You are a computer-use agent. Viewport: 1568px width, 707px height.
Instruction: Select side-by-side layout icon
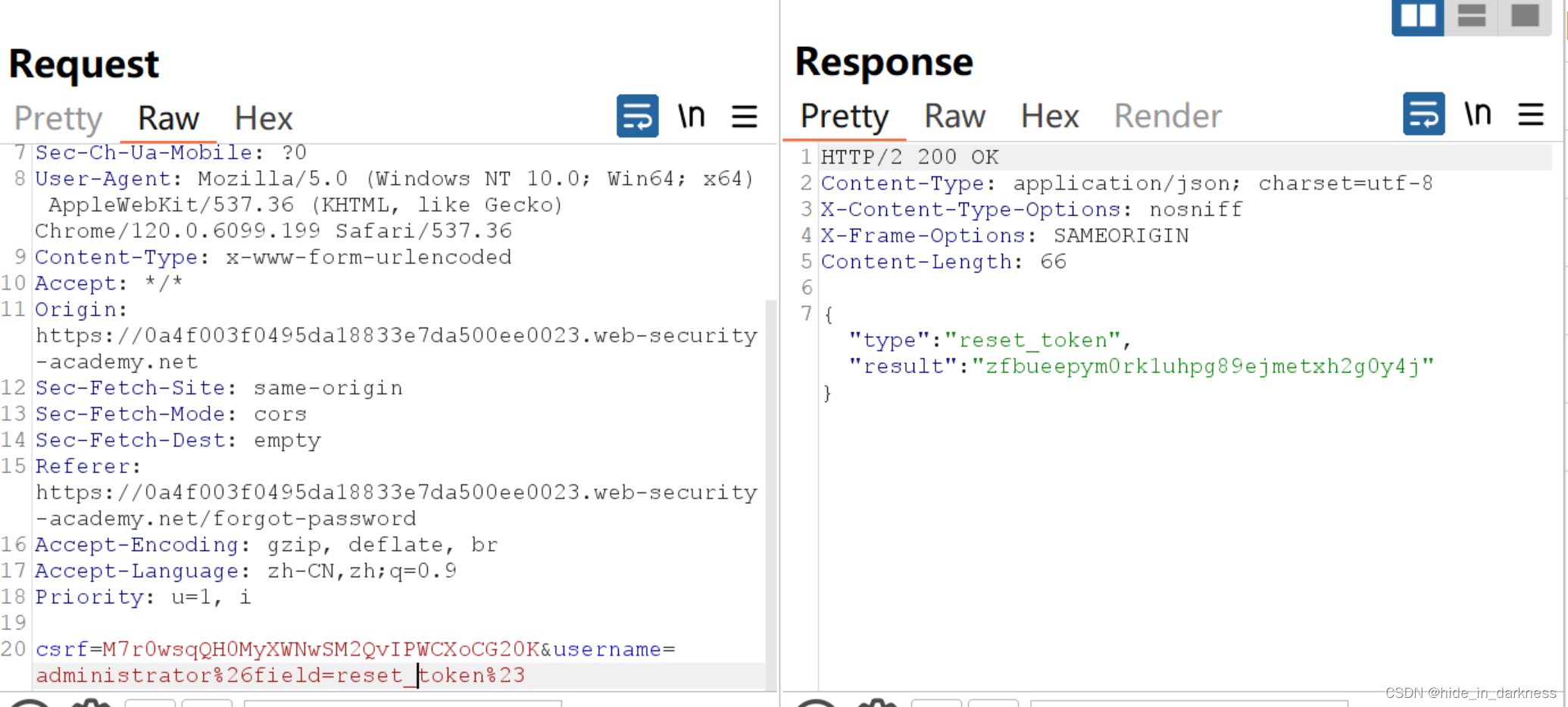coord(1418,16)
